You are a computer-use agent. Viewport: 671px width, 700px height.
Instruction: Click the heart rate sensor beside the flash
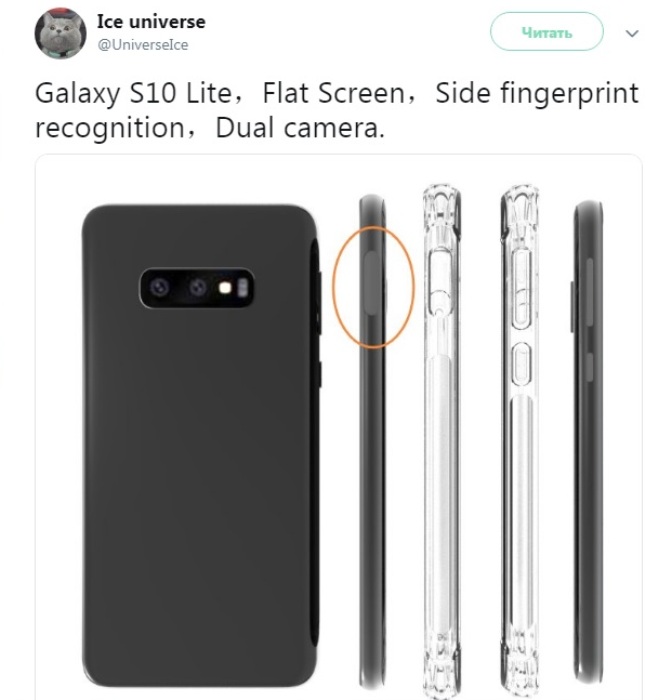[243, 288]
